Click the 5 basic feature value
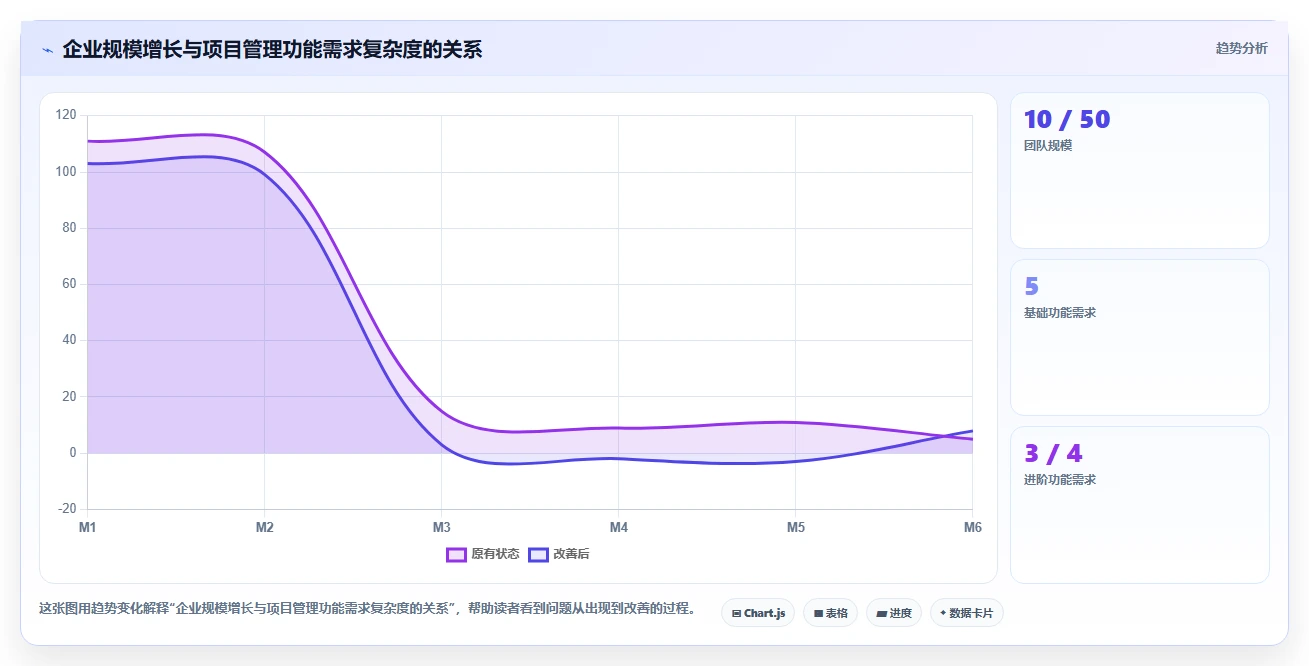The width and height of the screenshot is (1309, 666). (1032, 286)
